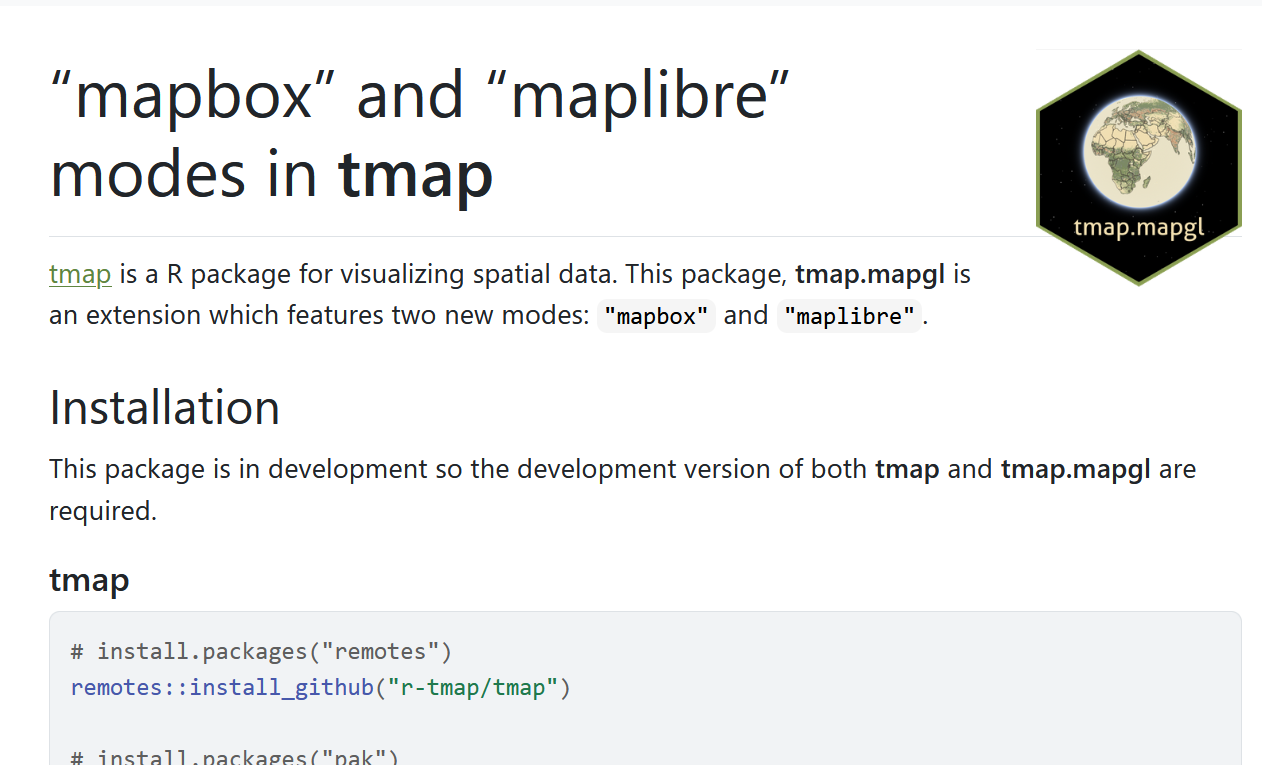Click the "r-tmap/tmap" string in the code
Screen dimensions: 1262x765
(x=472, y=688)
